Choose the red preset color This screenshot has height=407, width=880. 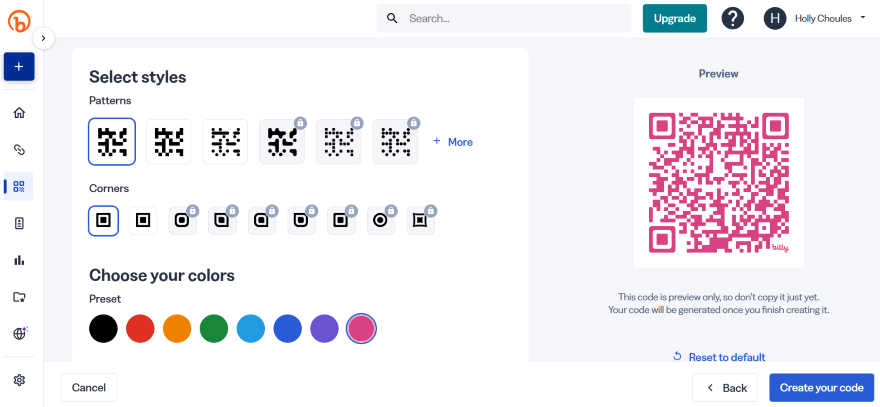click(140, 328)
